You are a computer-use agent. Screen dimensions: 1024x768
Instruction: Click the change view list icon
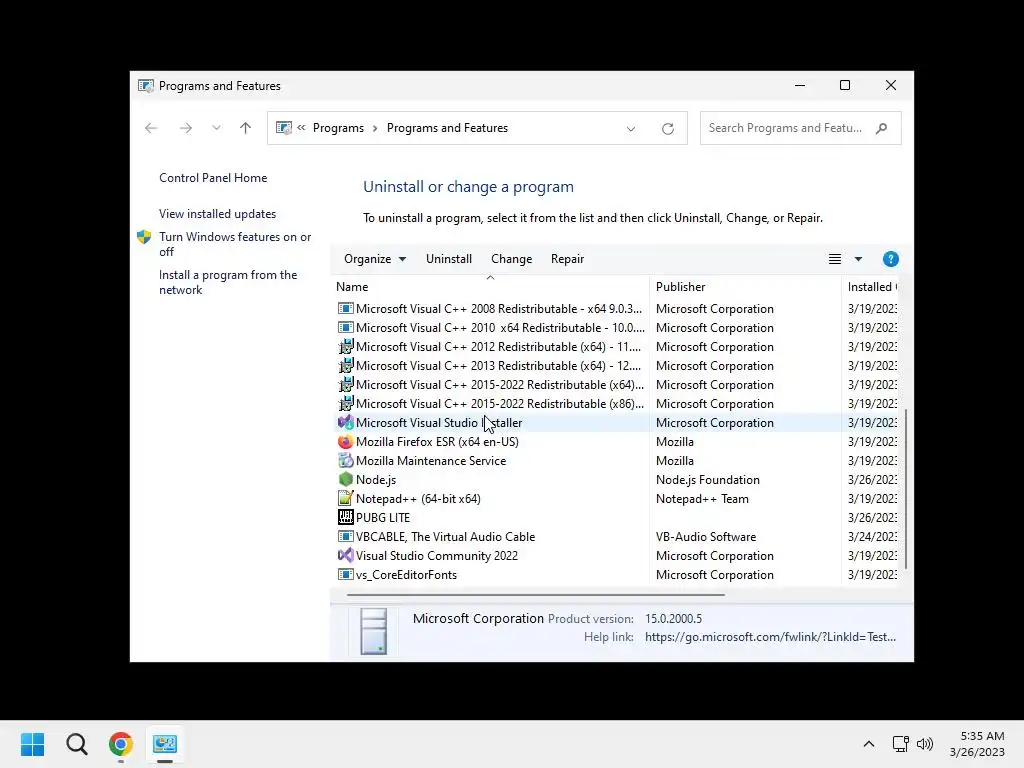[x=835, y=259]
